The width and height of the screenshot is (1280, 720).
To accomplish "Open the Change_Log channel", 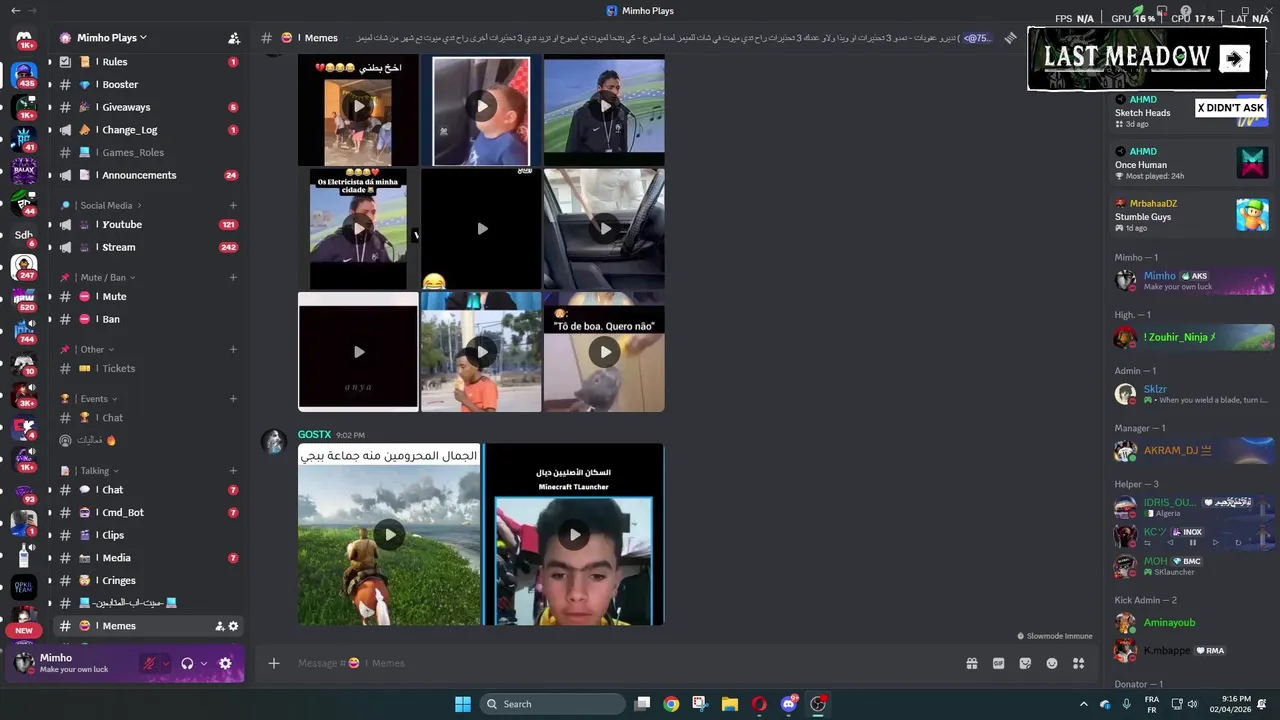I will (x=148, y=130).
